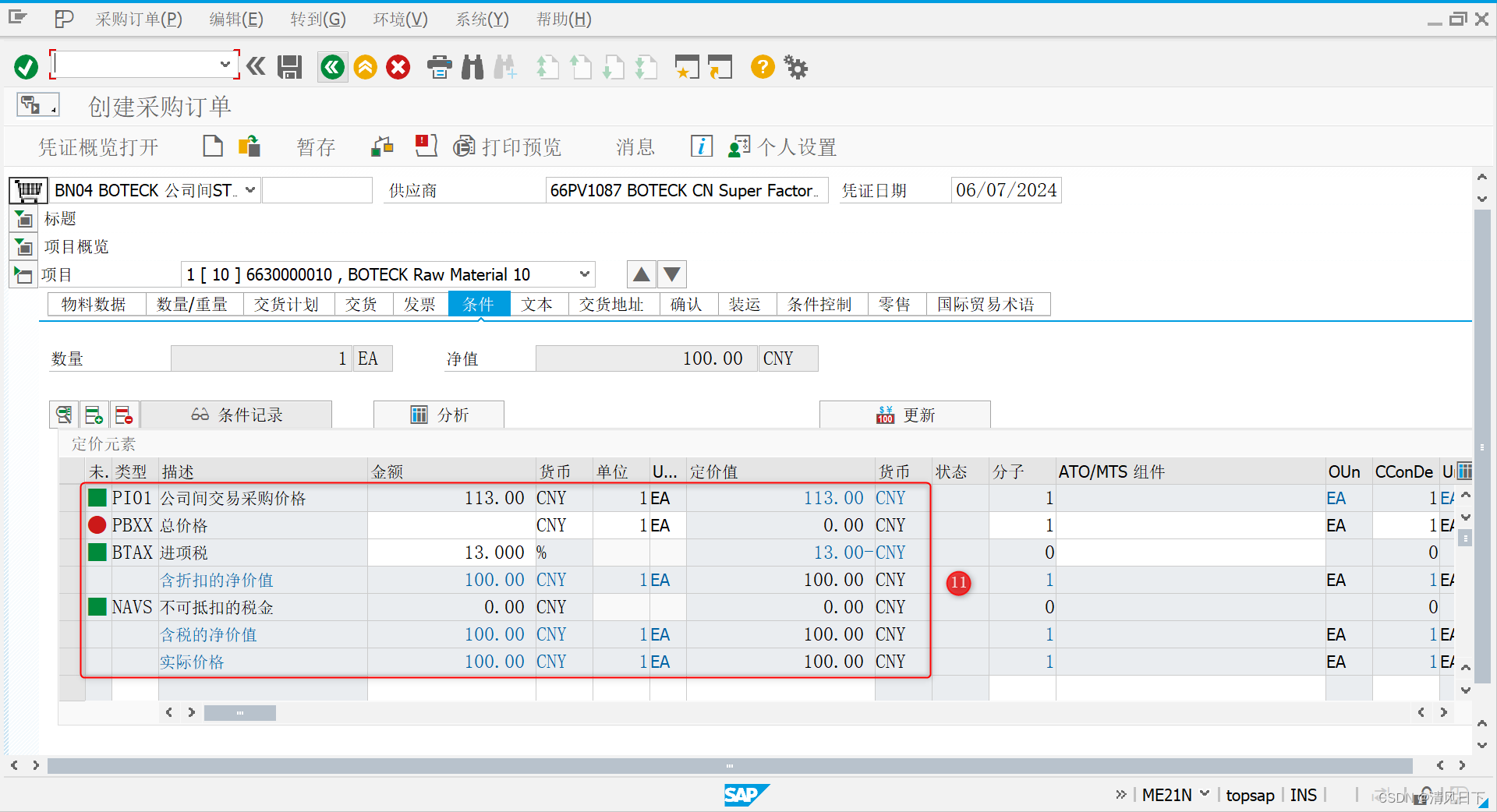Click the Find binoculars icon
The width and height of the screenshot is (1497, 812).
pos(472,67)
